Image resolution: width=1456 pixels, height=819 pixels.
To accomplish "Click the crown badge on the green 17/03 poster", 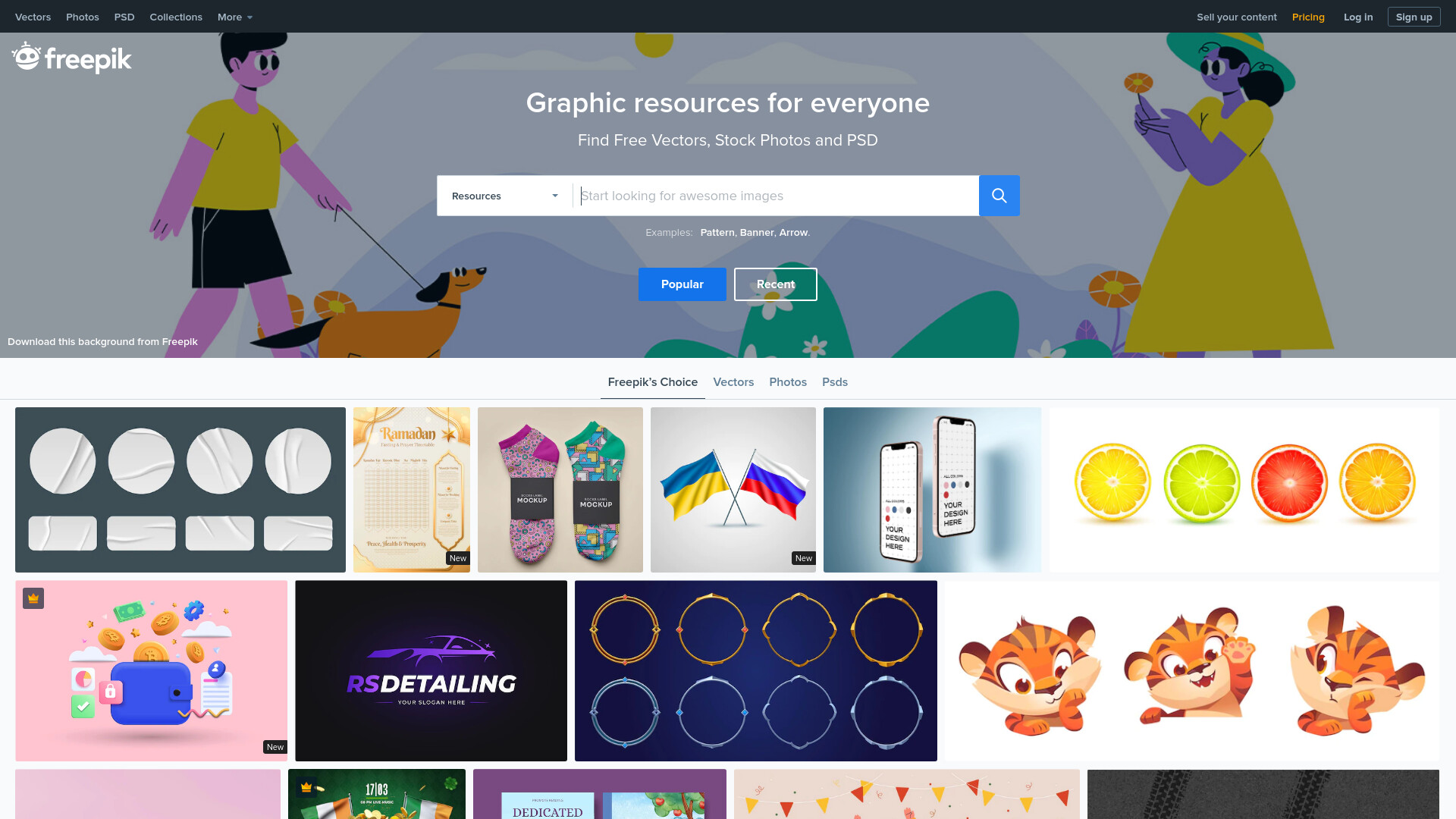I will pyautogui.click(x=306, y=787).
